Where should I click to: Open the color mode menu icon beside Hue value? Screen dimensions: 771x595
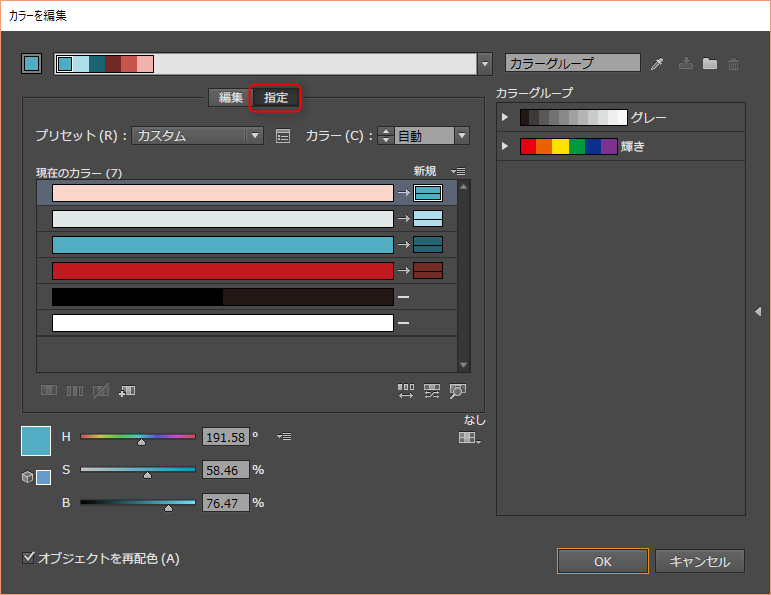click(284, 437)
